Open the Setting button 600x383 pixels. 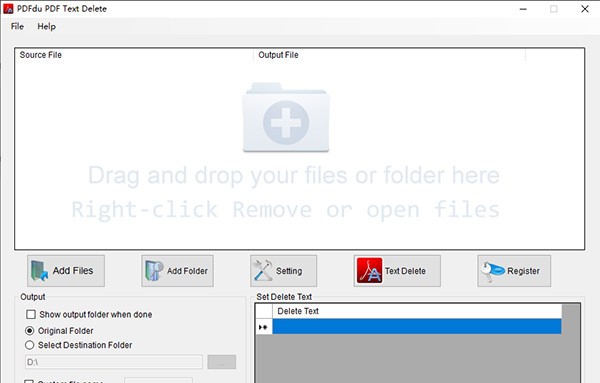[x=284, y=271]
